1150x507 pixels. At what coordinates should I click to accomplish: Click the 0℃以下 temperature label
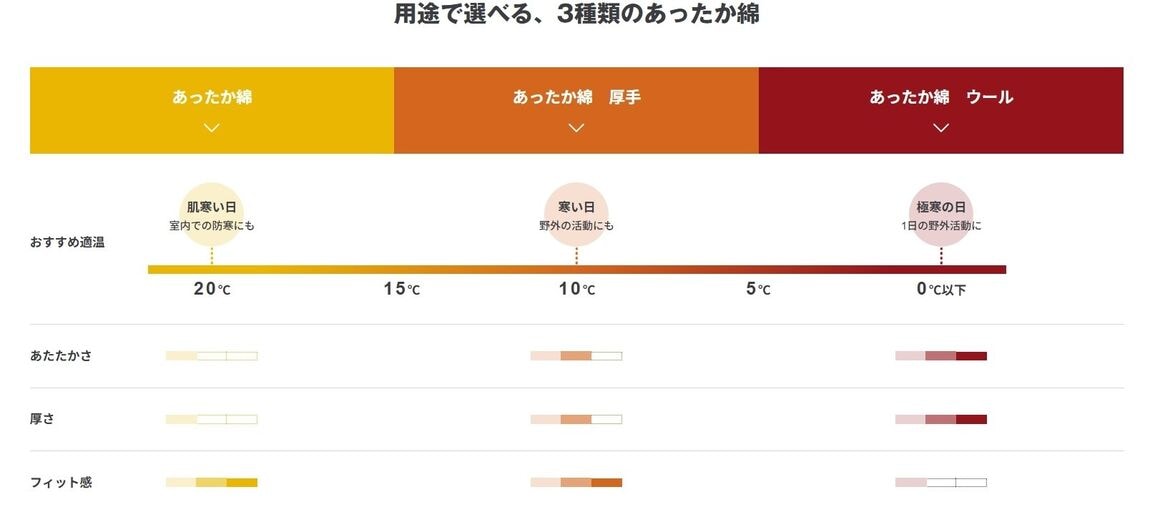941,290
